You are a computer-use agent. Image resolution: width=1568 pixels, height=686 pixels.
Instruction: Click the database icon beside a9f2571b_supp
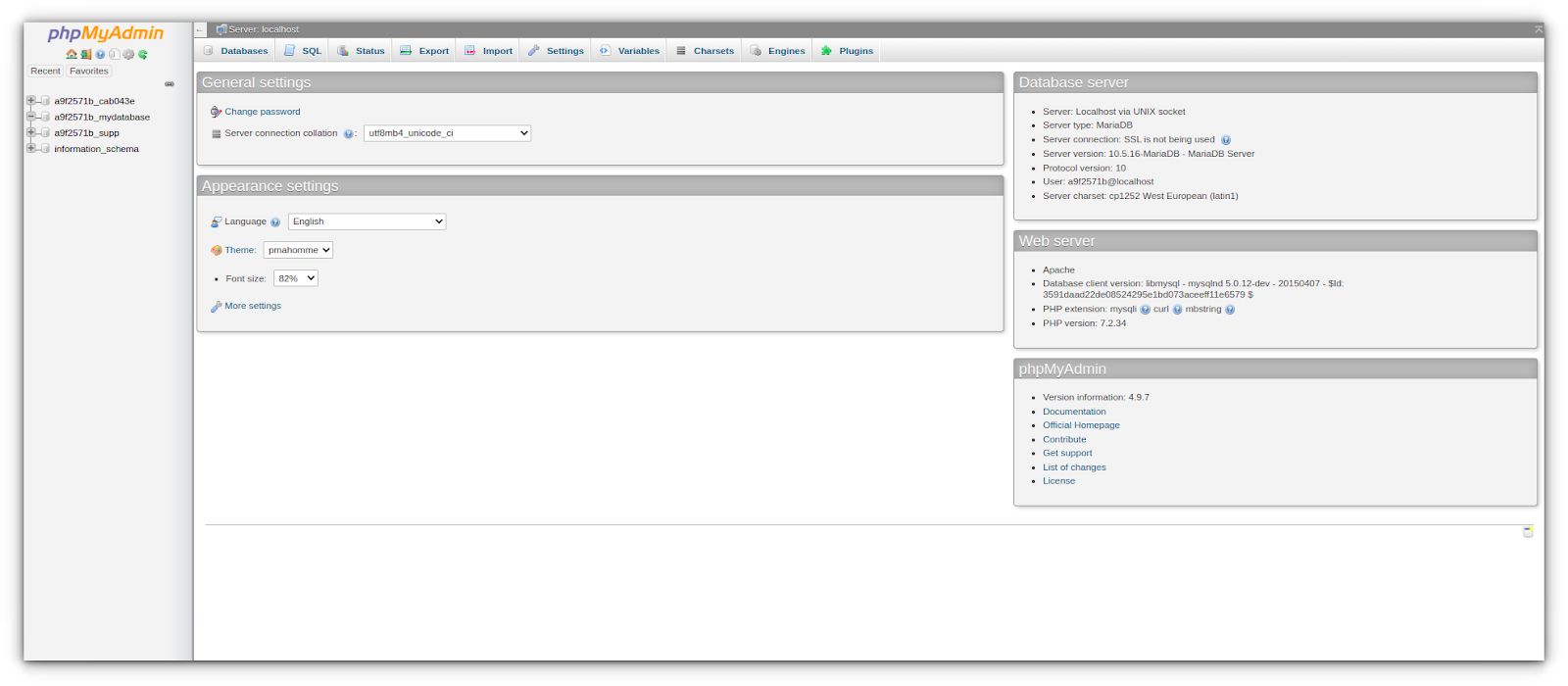coord(45,132)
